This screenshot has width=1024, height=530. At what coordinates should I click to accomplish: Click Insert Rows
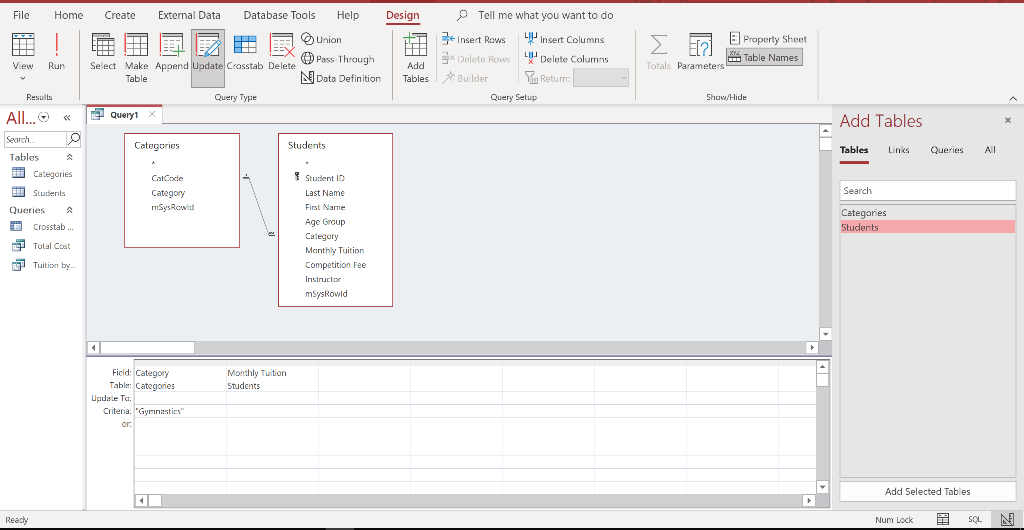point(474,40)
